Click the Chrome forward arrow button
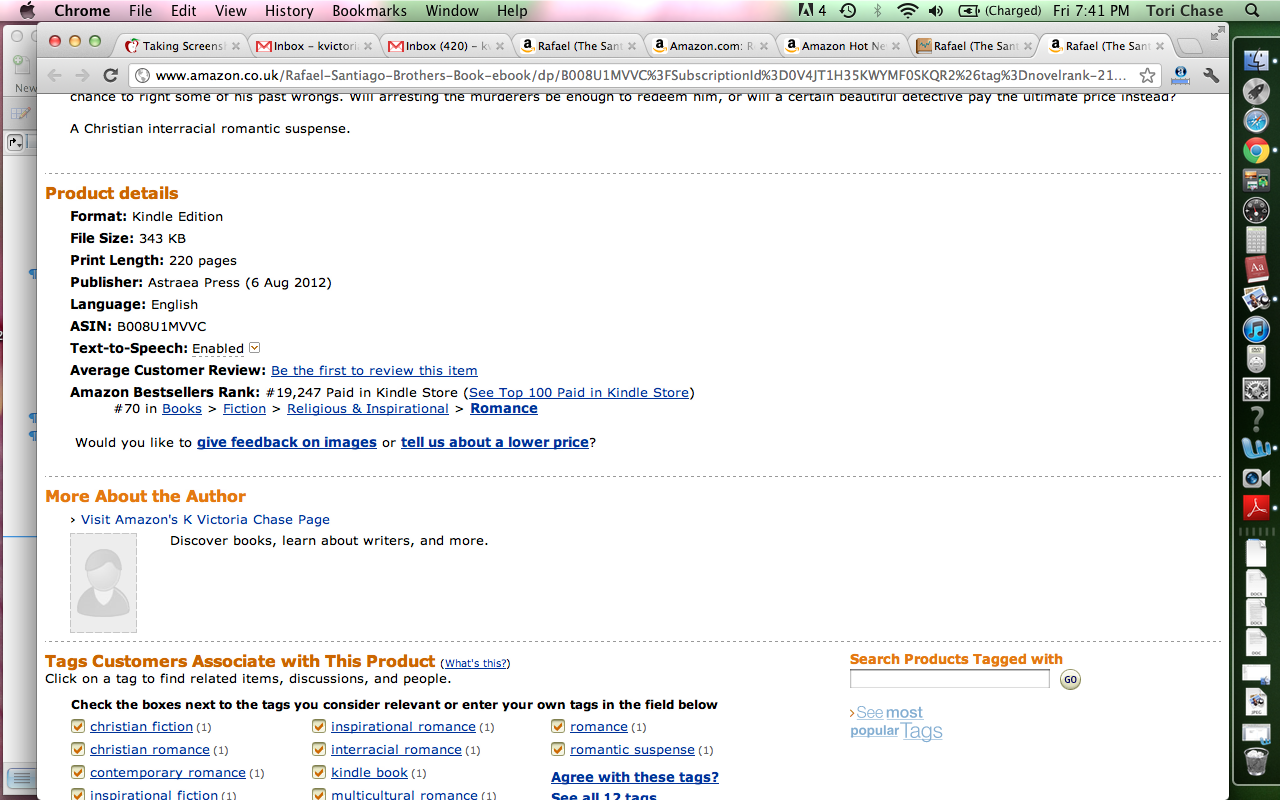Screen dimensions: 1280x800 (x=83, y=75)
